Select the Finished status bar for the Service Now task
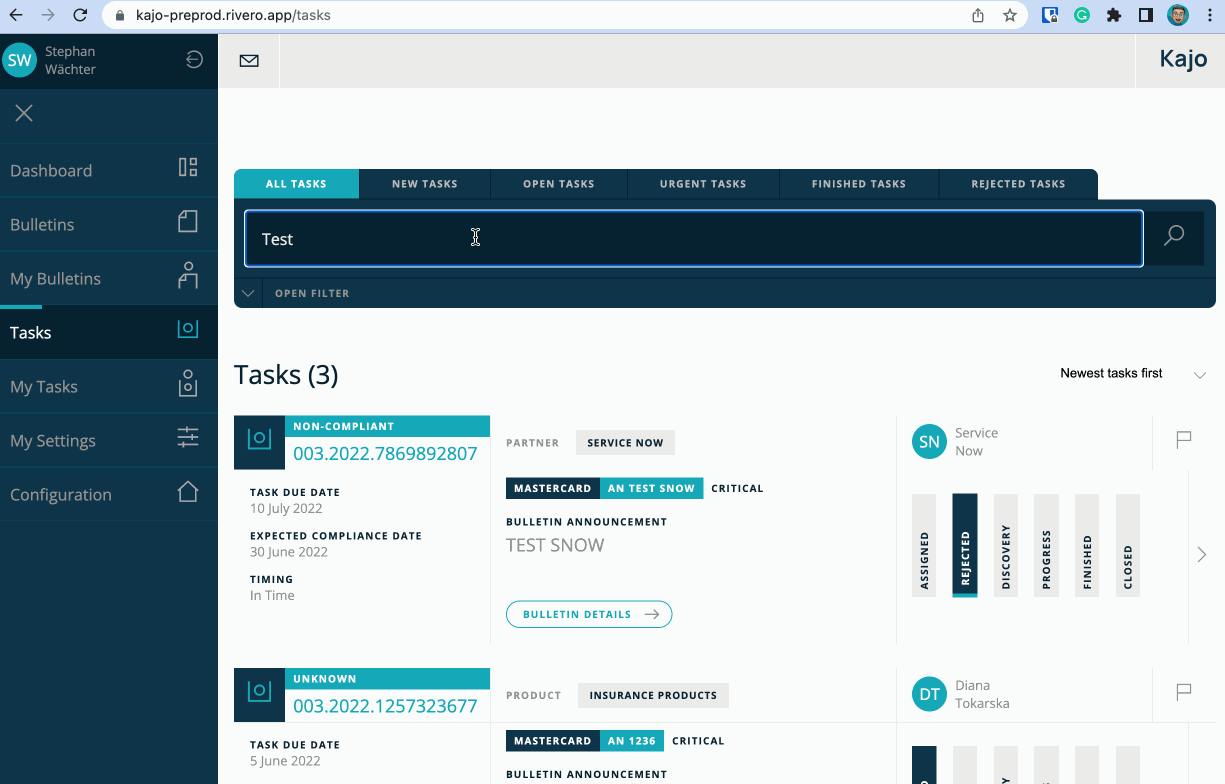The height and width of the screenshot is (784, 1225). [x=1087, y=545]
